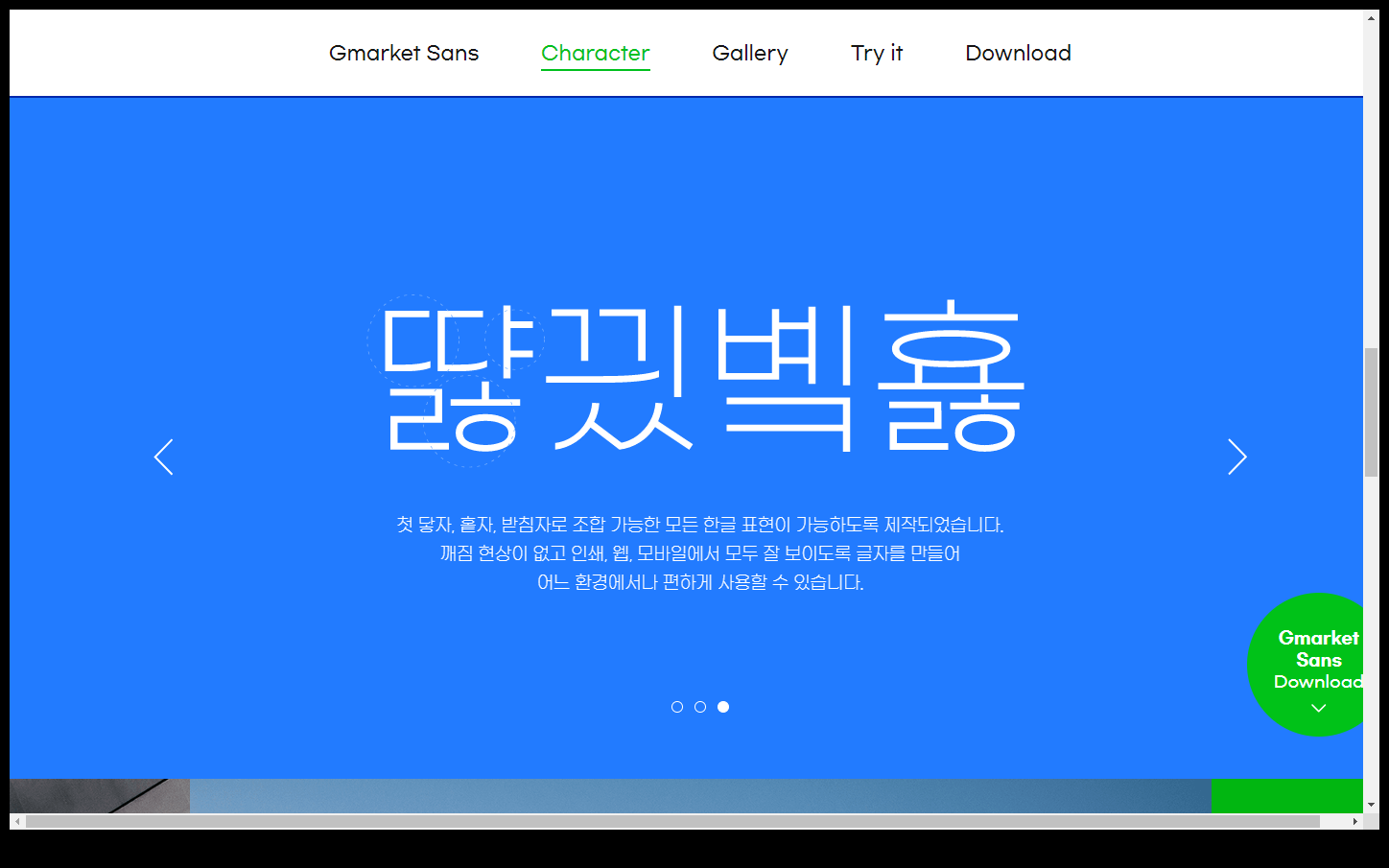
Task: Advance carousel with right arrow
Action: pos(1237,457)
